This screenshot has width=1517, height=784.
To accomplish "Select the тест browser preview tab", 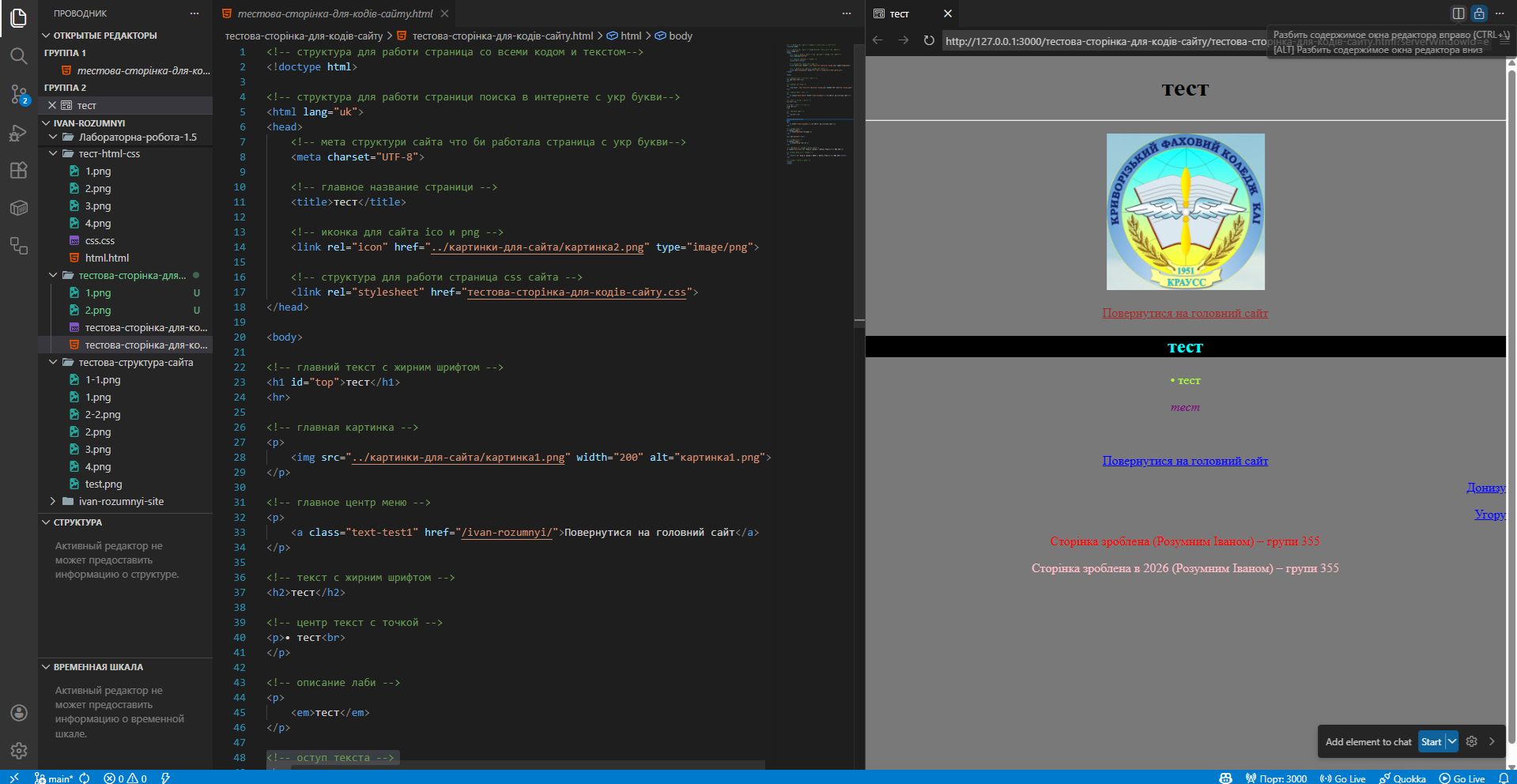I will point(900,13).
